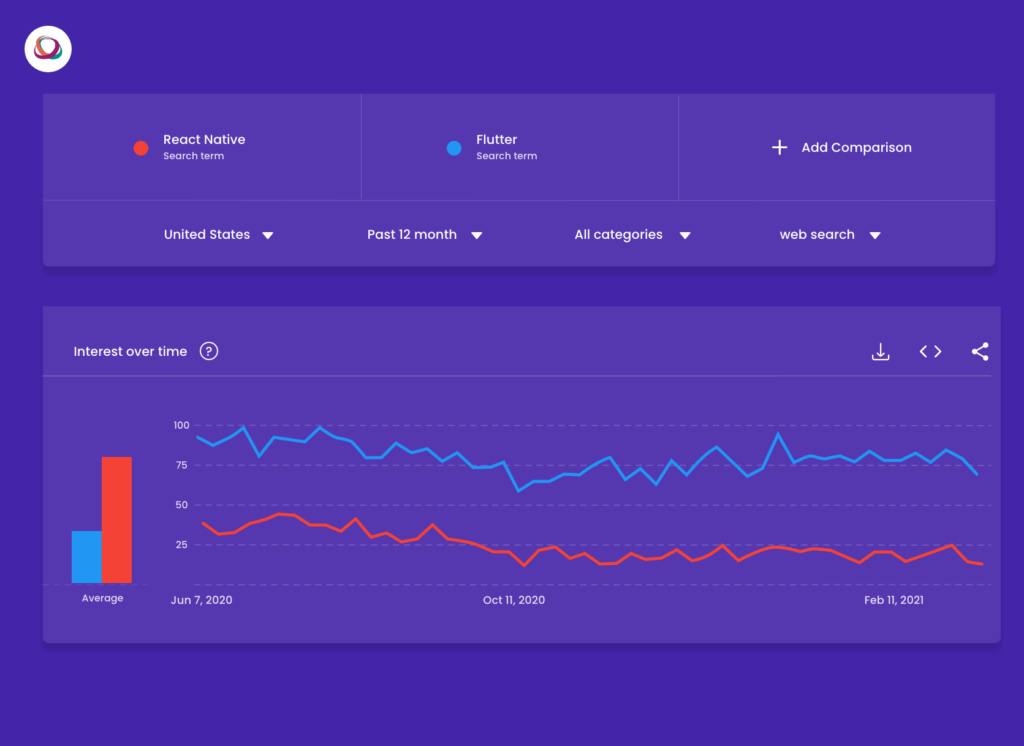Click the Past 12 month label

[412, 235]
